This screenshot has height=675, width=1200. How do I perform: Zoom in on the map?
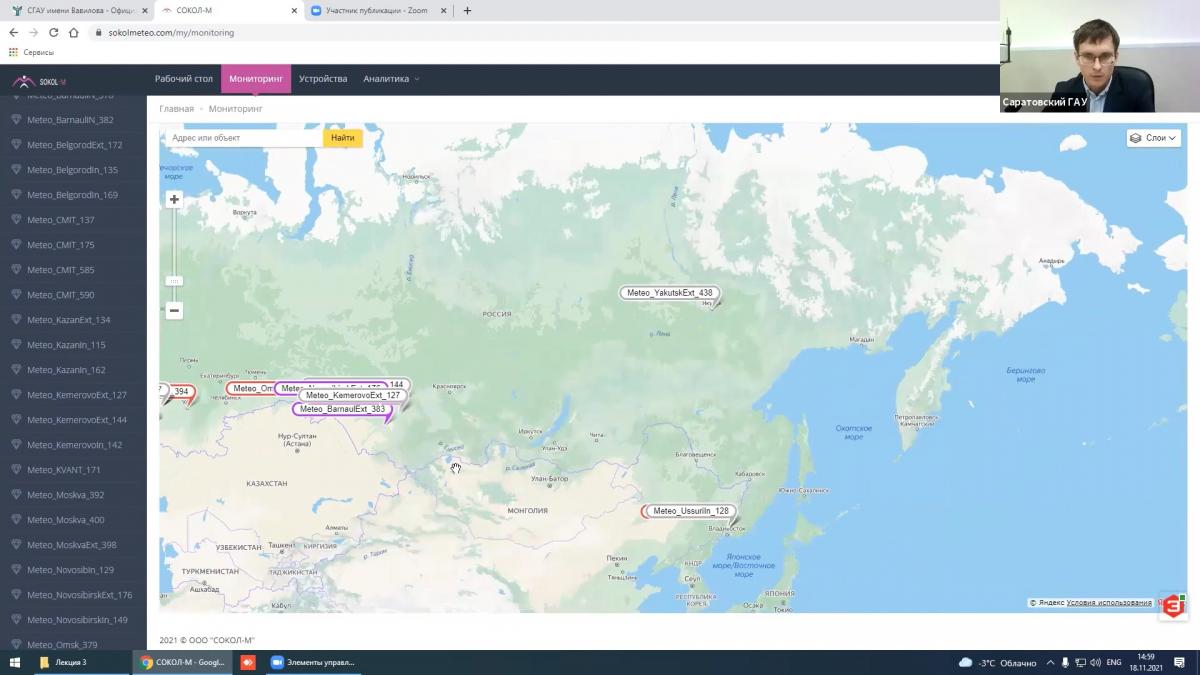174,199
